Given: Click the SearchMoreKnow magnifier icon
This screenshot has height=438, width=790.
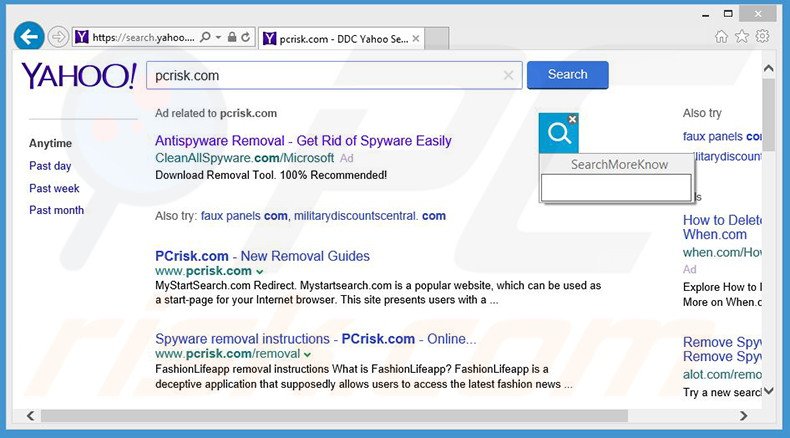Looking at the screenshot, I should coord(558,134).
